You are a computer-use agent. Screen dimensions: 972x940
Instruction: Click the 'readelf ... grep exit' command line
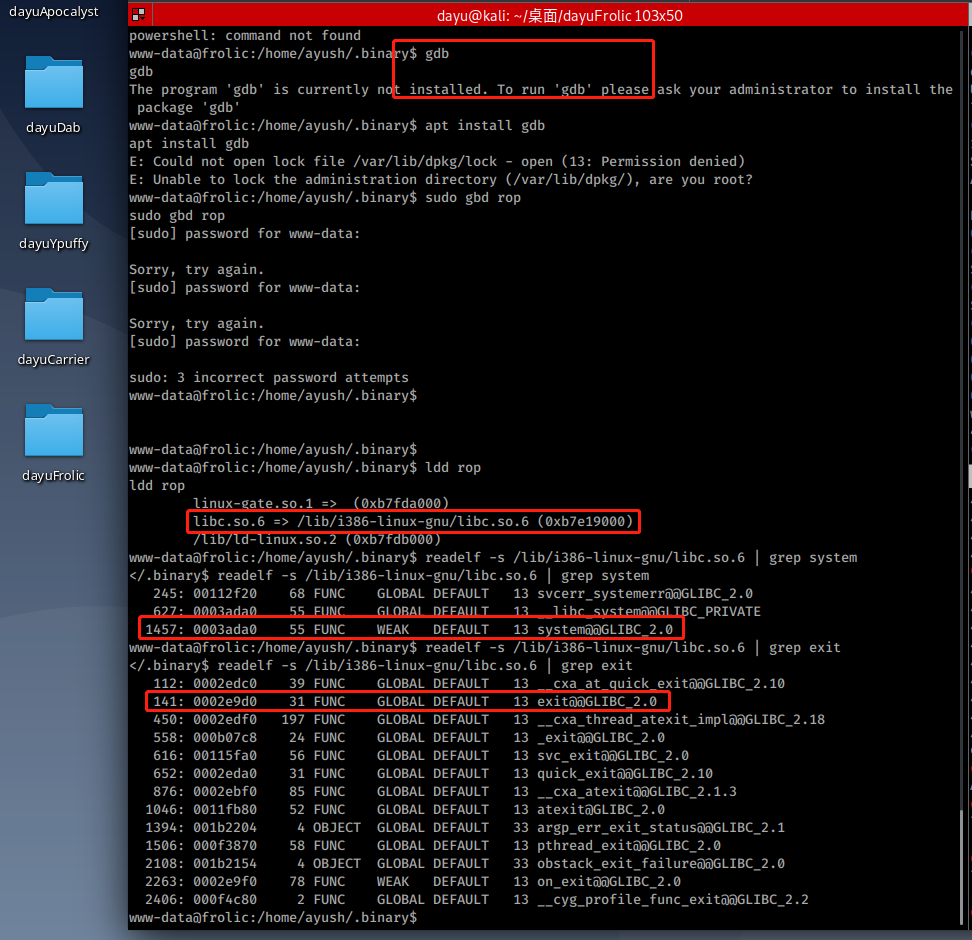485,647
